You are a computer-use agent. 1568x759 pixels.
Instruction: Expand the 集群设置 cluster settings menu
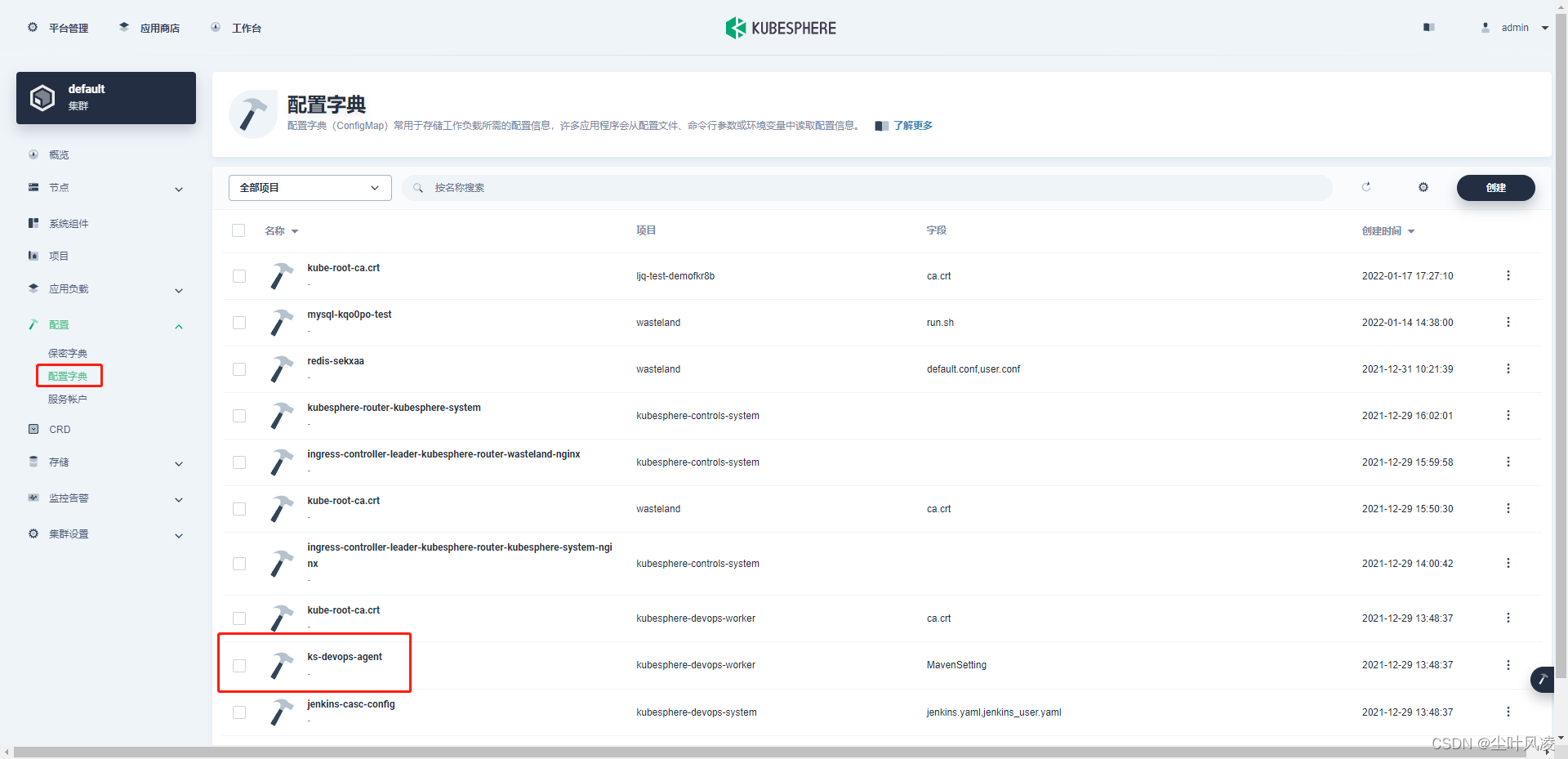click(106, 534)
